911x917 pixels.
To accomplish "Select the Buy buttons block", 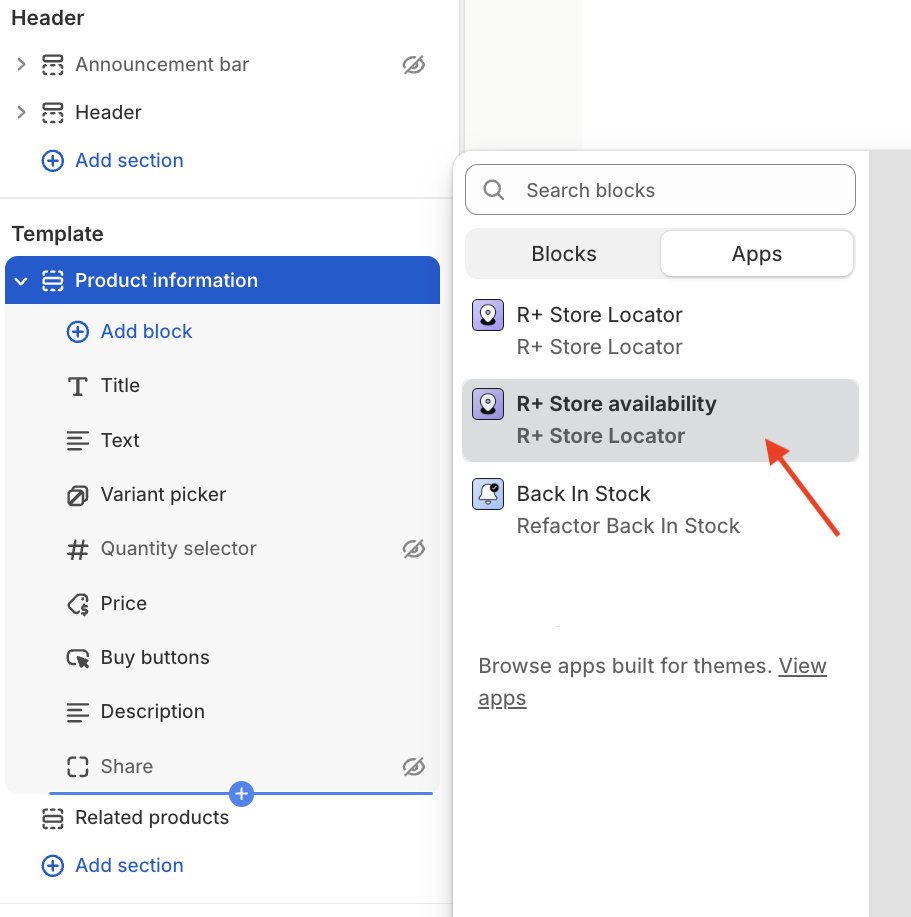I will 155,658.
